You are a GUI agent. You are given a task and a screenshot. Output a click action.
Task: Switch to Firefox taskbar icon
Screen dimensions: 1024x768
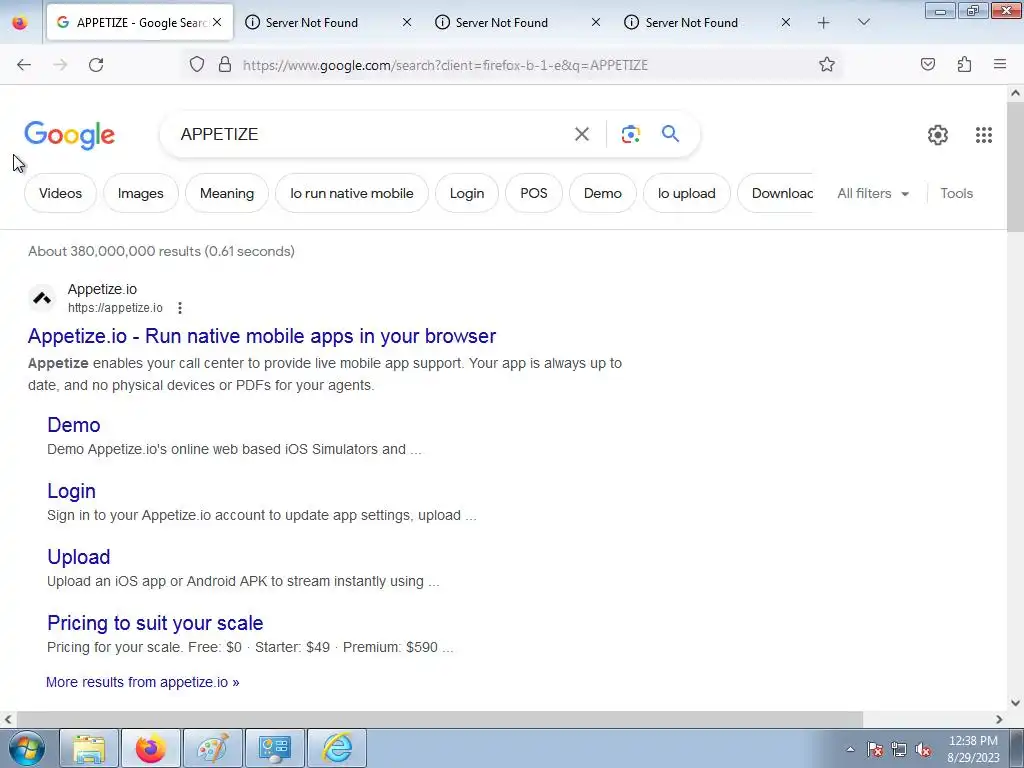click(151, 748)
